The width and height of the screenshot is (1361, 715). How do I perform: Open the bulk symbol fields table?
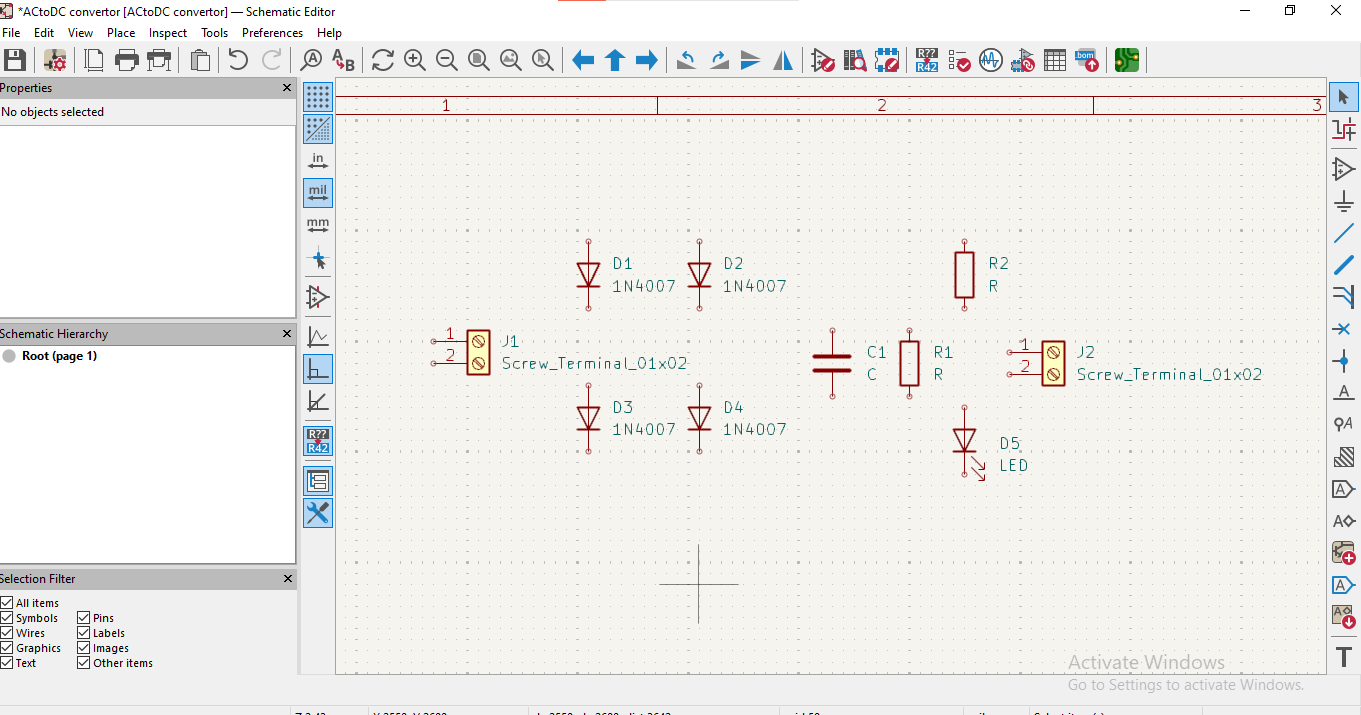coord(1054,60)
